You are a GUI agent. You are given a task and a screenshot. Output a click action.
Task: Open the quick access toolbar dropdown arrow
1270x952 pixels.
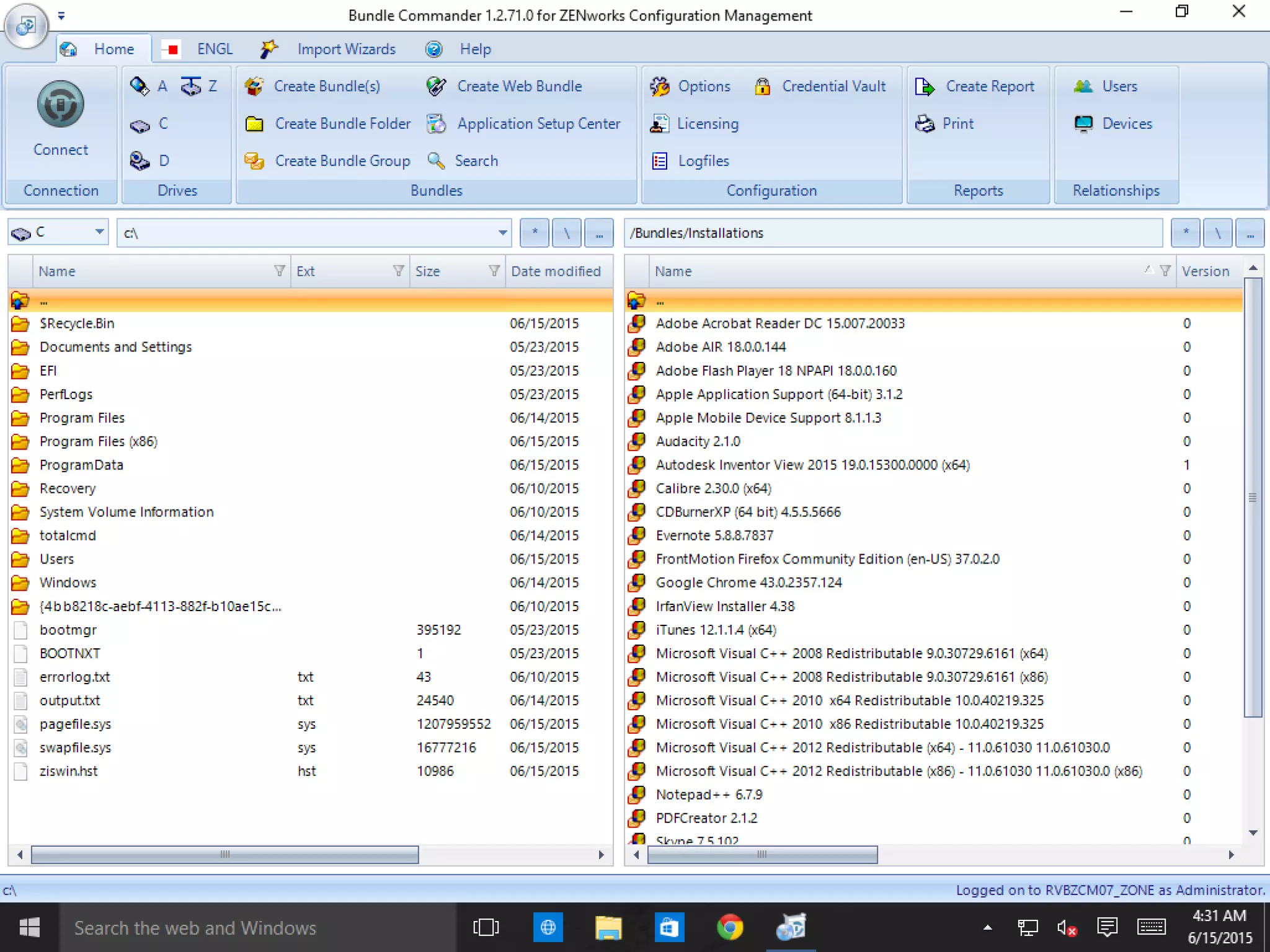[x=61, y=16]
